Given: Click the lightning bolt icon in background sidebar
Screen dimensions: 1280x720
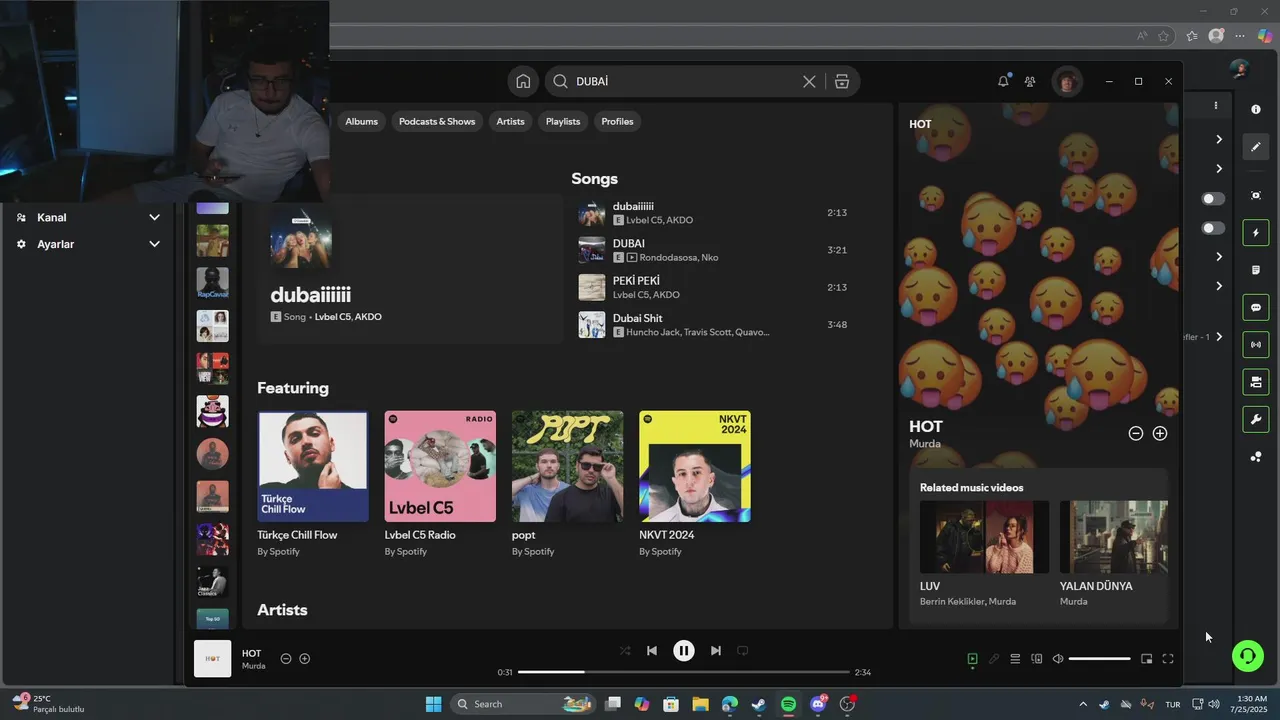Looking at the screenshot, I should [1256, 233].
